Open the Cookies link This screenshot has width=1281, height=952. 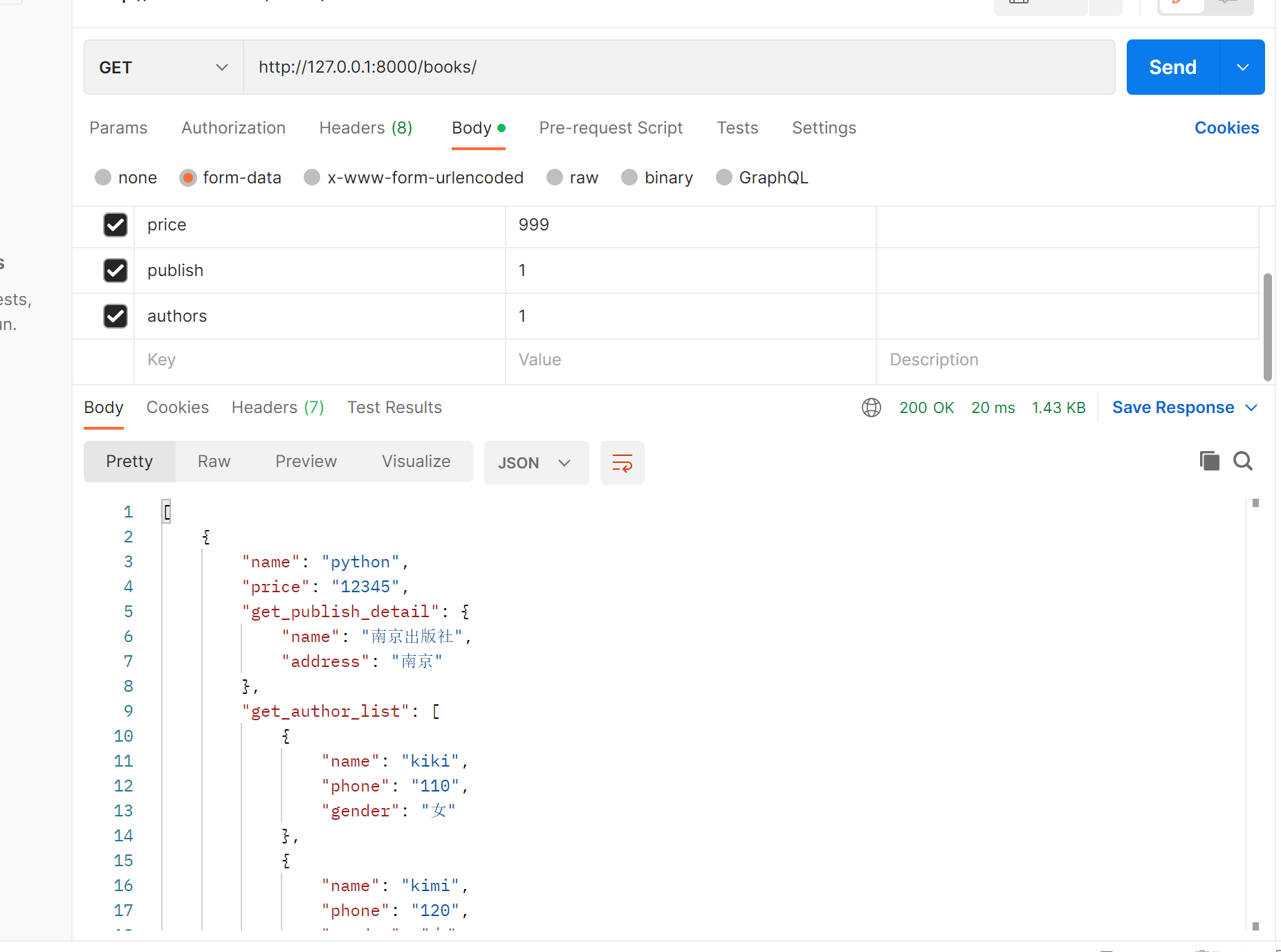[1226, 128]
